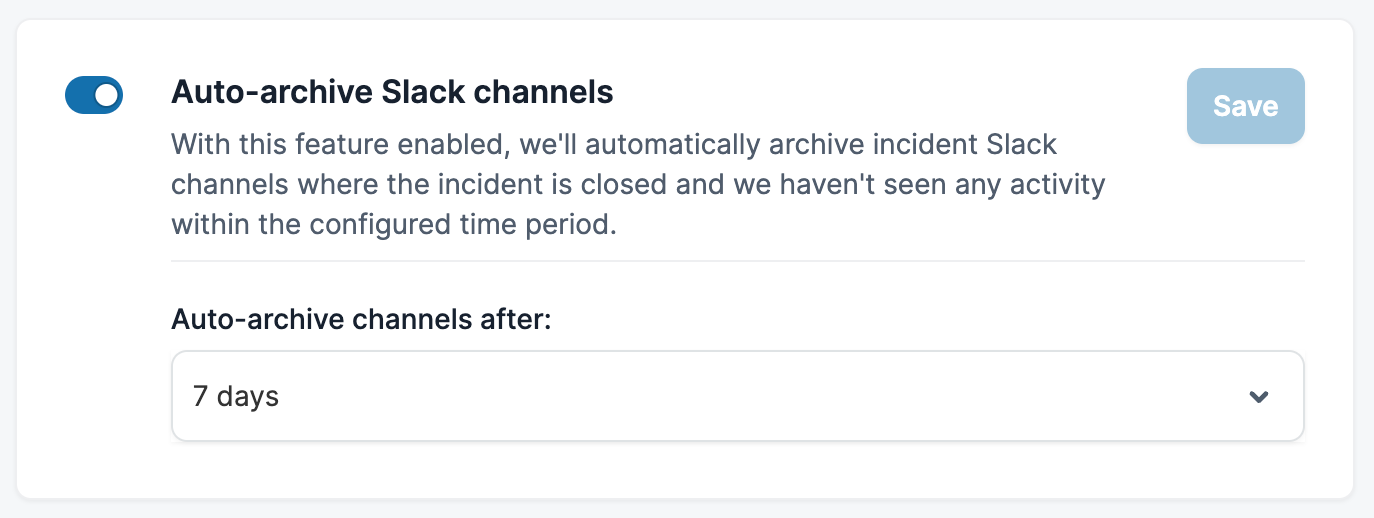This screenshot has width=1374, height=518.
Task: Click the 'Auto-archive Slack channels' heading
Action: coord(392,93)
